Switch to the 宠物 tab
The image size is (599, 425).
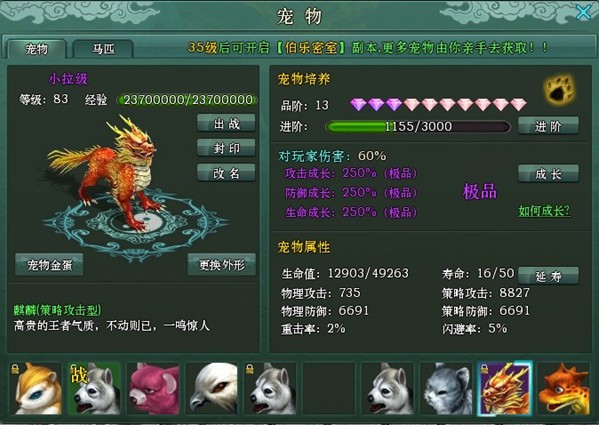click(x=36, y=49)
